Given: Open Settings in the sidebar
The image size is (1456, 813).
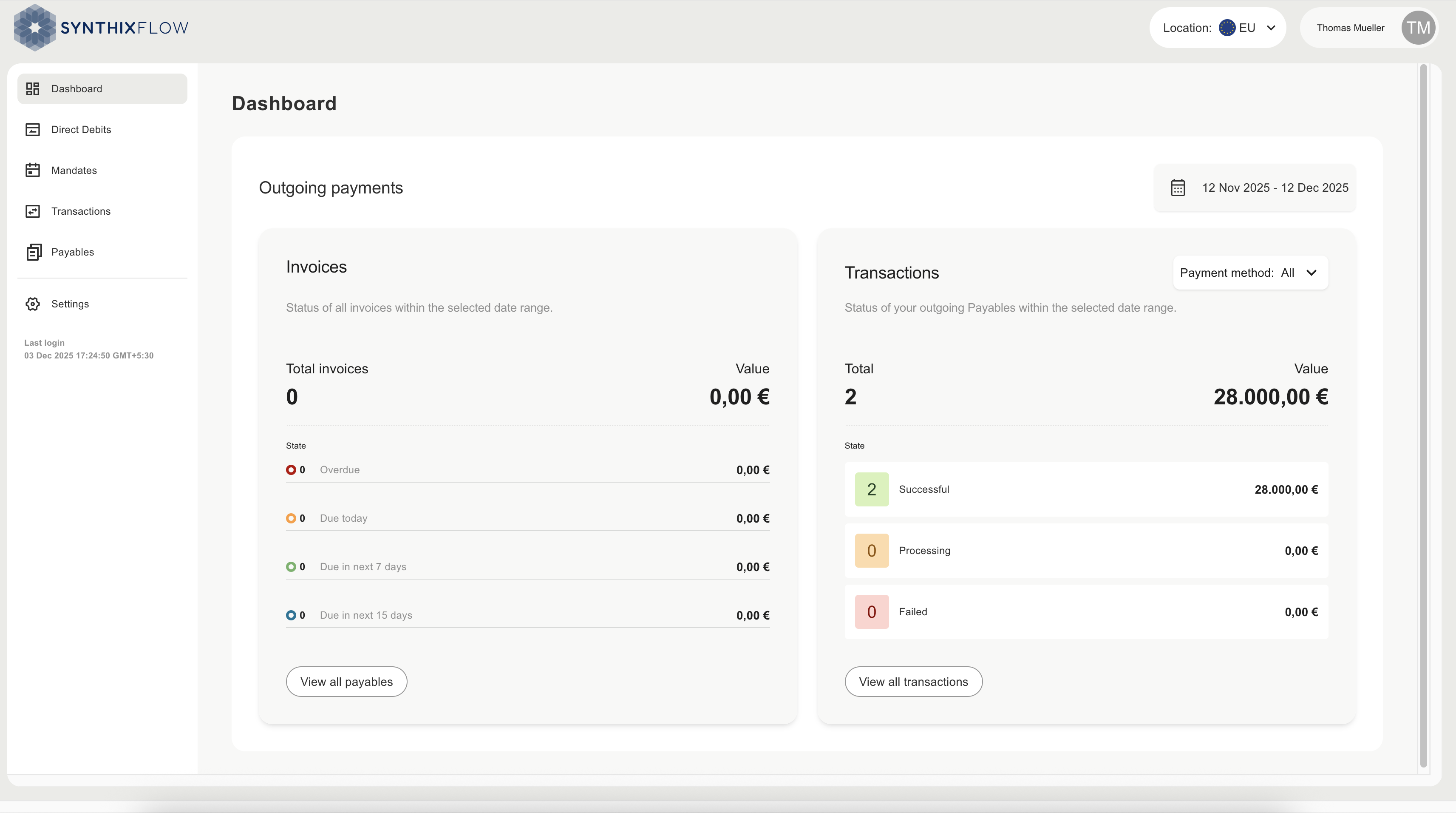Looking at the screenshot, I should [x=102, y=304].
